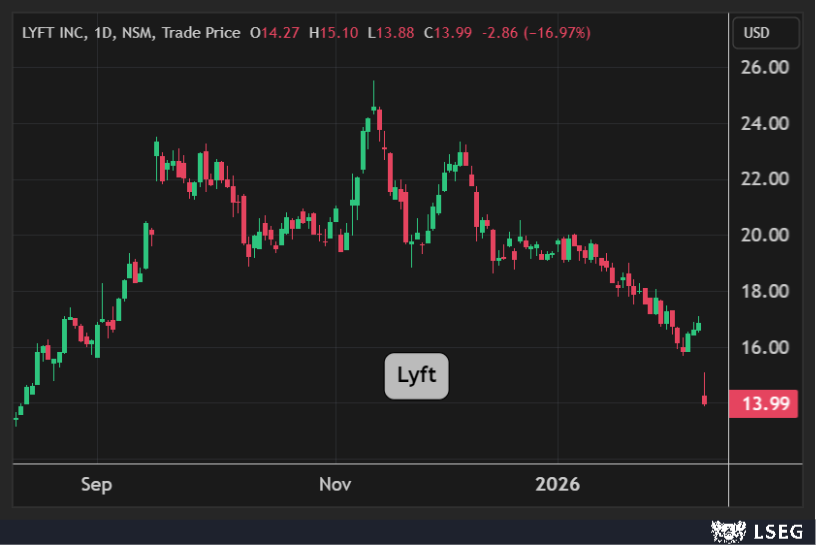816x545 pixels.
Task: Click the -2.86 (−16.97%) change text
Action: pyautogui.click(x=536, y=33)
